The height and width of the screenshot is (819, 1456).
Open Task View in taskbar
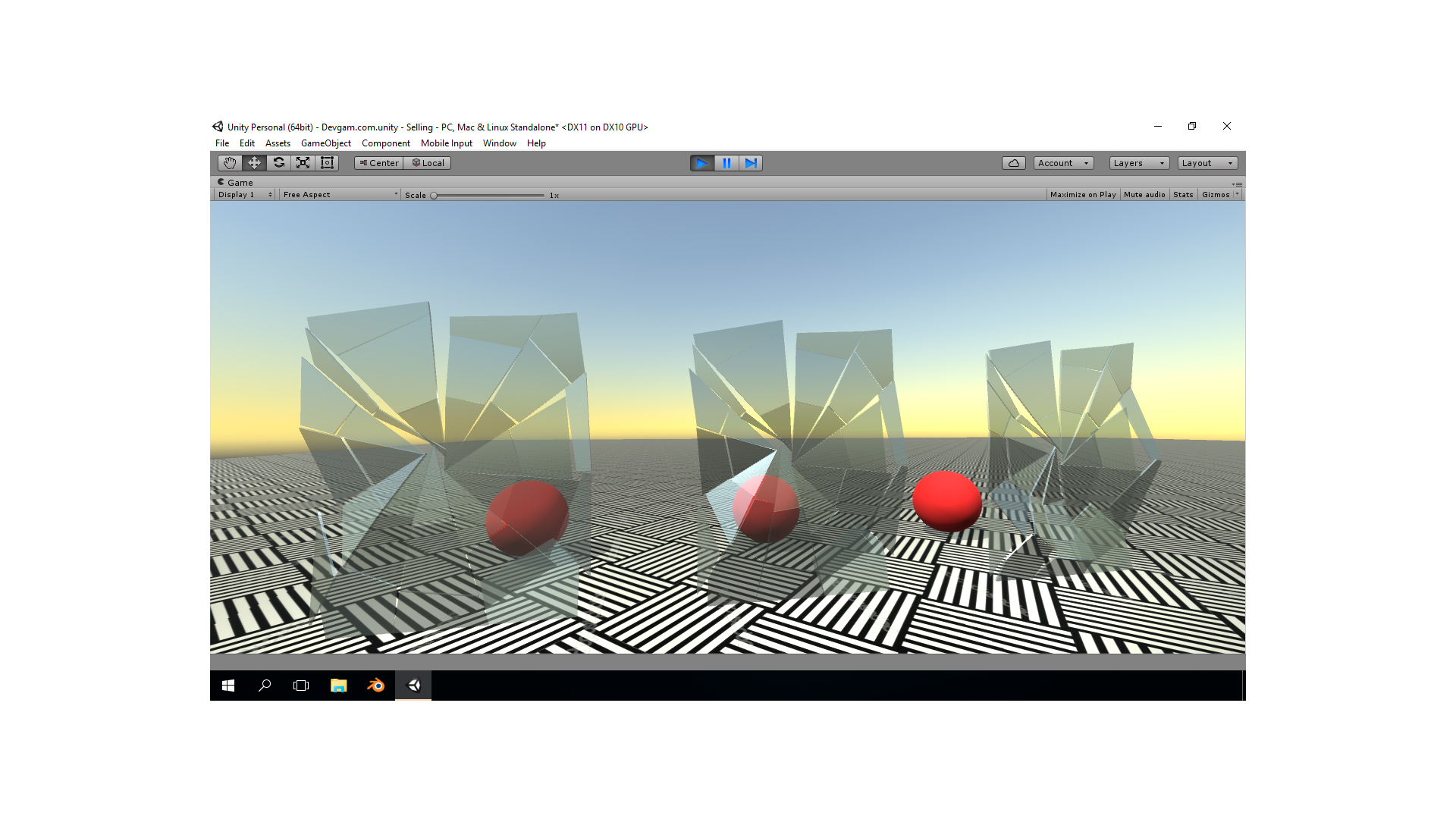301,686
